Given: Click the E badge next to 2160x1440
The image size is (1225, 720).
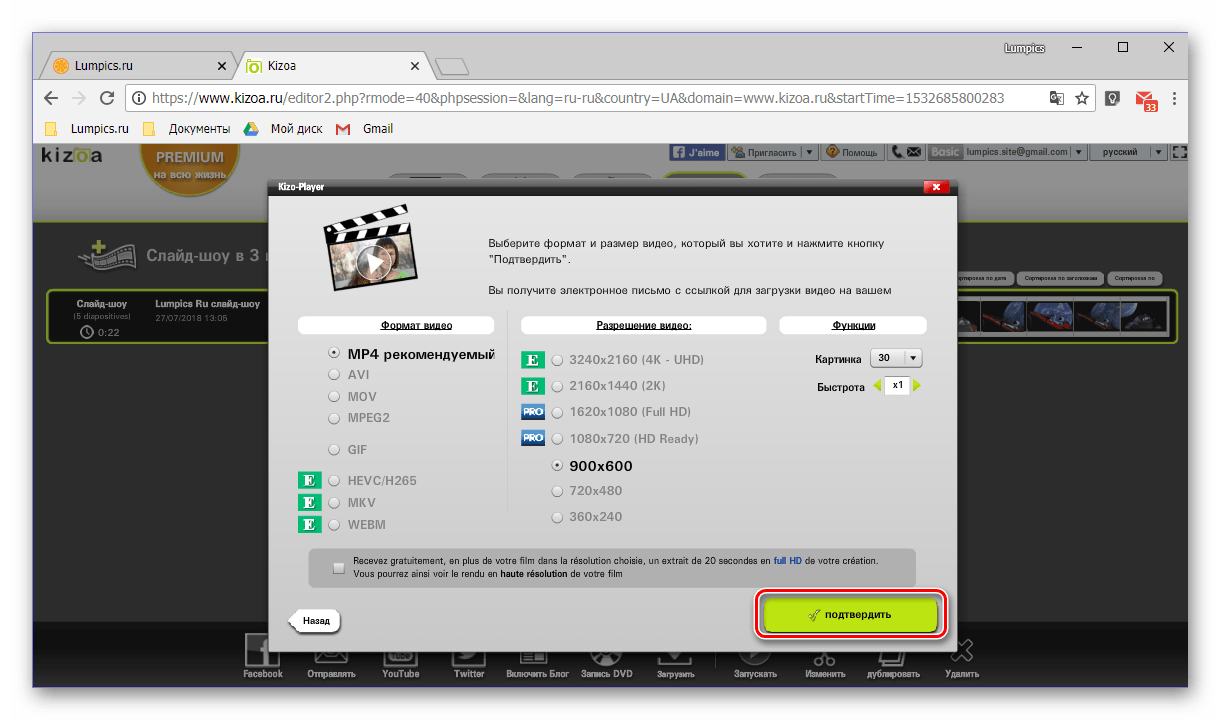Looking at the screenshot, I should point(533,386).
